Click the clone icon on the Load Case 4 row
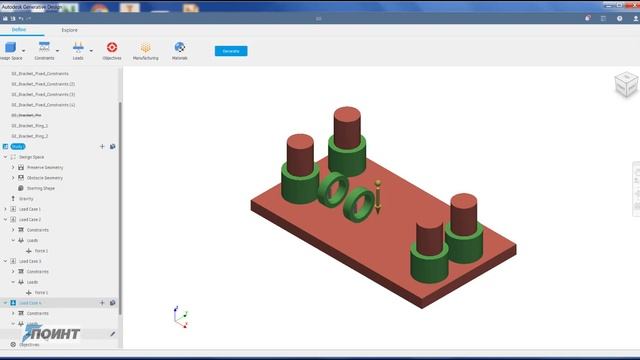Image resolution: width=640 pixels, height=360 pixels. tap(113, 303)
